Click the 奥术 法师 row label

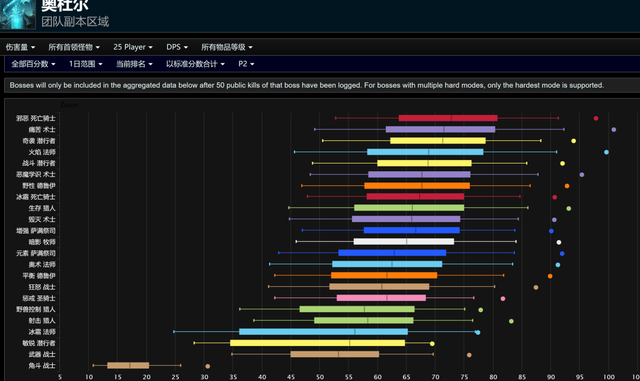click(42, 265)
